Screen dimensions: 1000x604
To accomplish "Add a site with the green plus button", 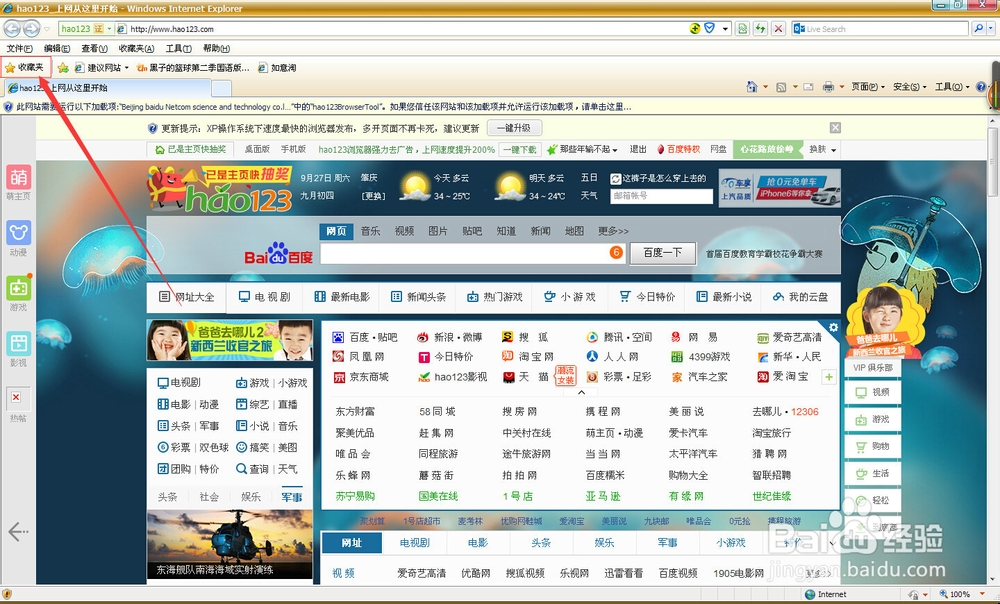I will pyautogui.click(x=828, y=377).
